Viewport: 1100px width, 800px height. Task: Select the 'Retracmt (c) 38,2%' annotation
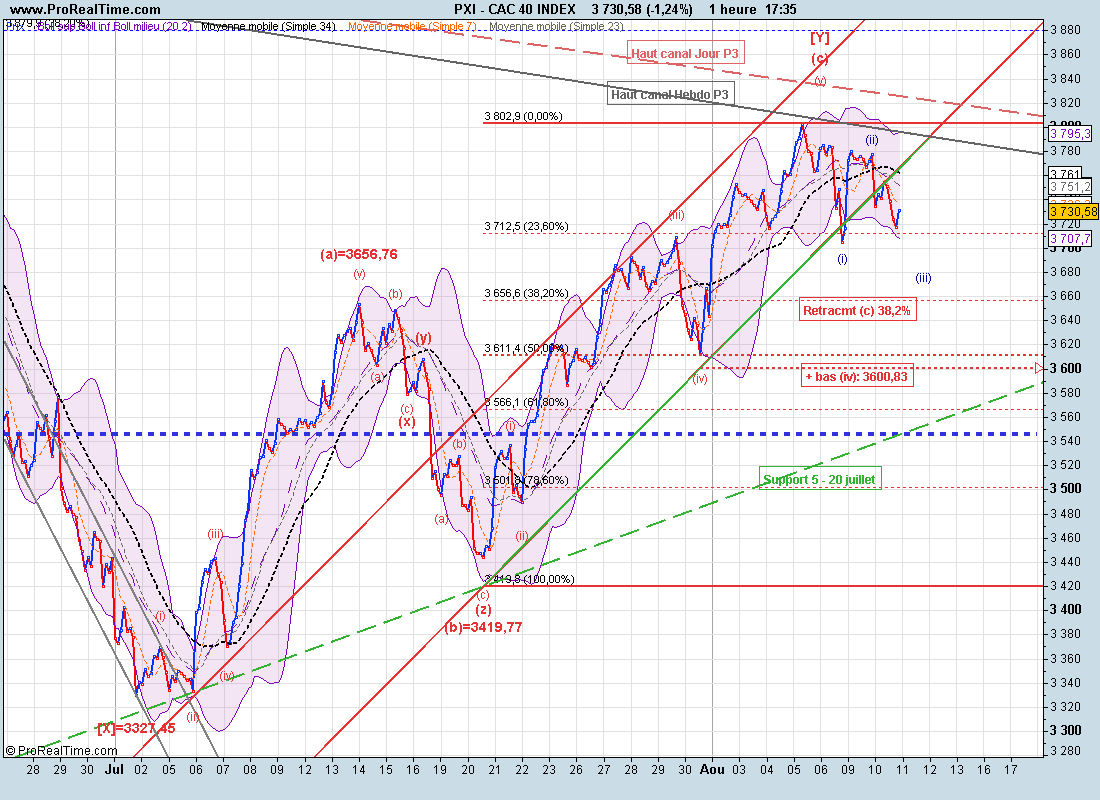(859, 311)
